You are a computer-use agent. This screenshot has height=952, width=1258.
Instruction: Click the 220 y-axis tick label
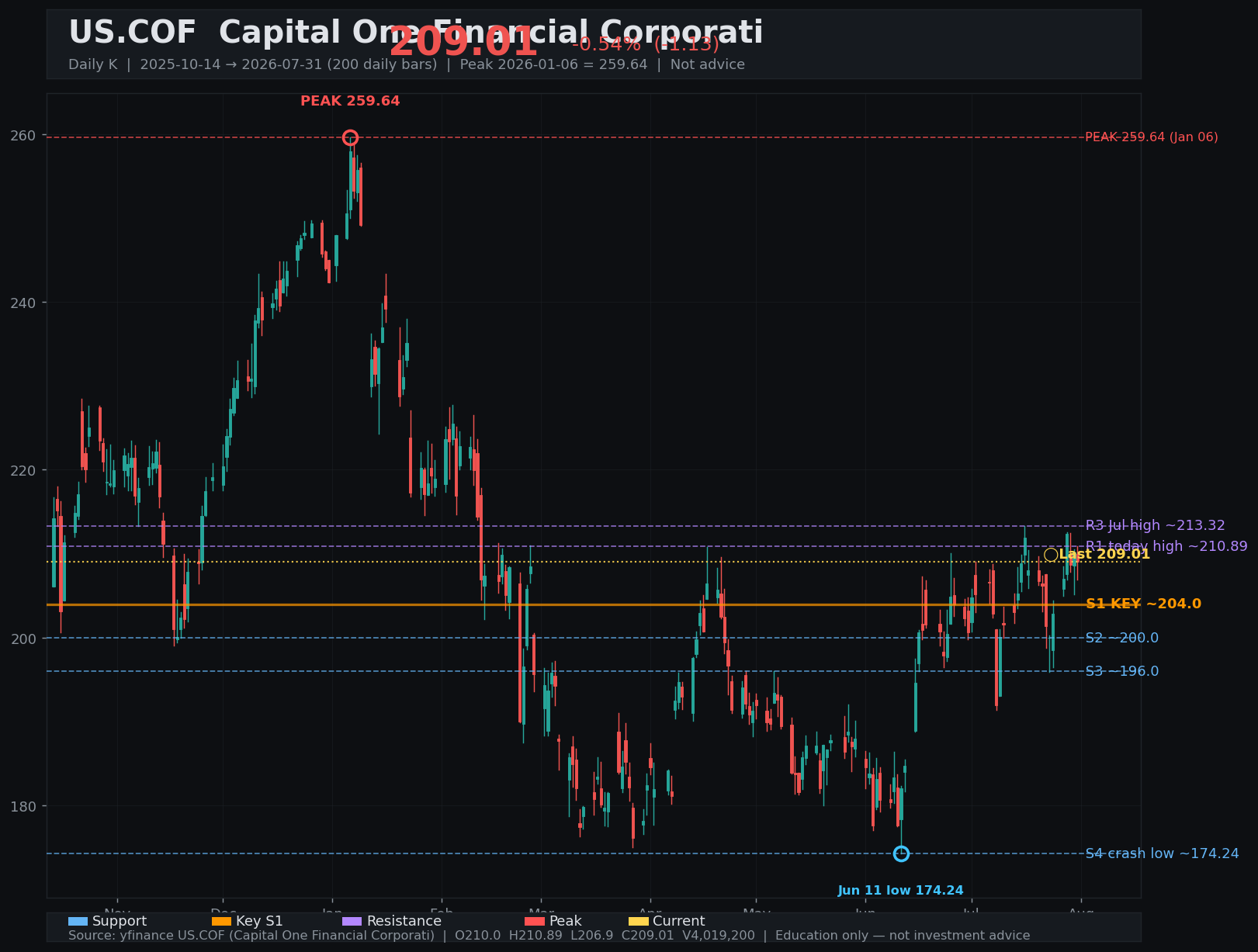click(24, 470)
